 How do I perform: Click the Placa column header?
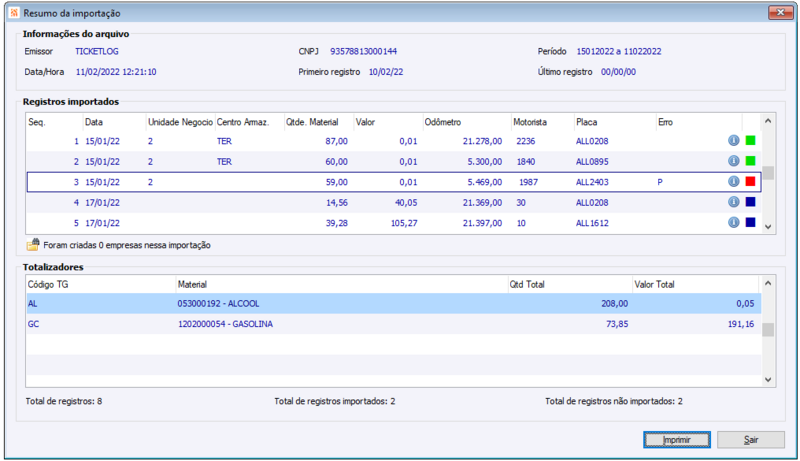(x=587, y=122)
